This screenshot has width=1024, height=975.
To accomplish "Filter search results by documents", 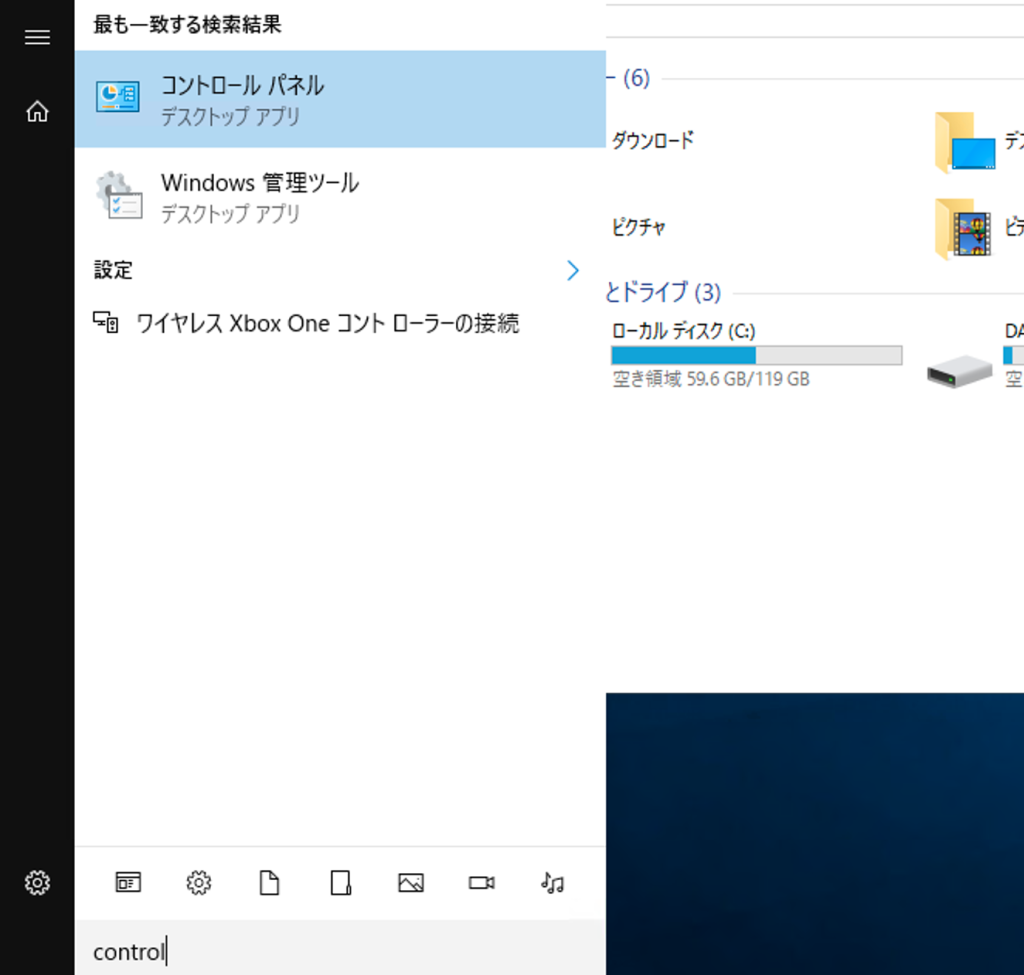I will click(270, 883).
